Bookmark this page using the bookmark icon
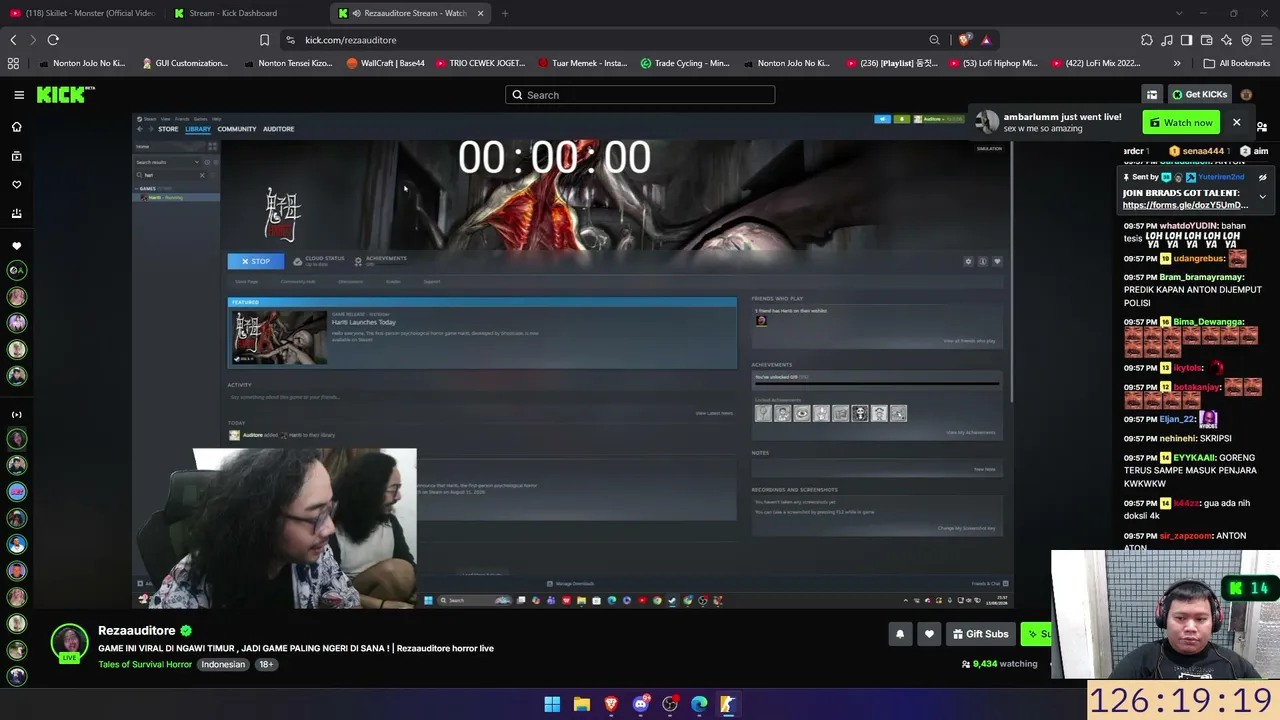 [264, 40]
